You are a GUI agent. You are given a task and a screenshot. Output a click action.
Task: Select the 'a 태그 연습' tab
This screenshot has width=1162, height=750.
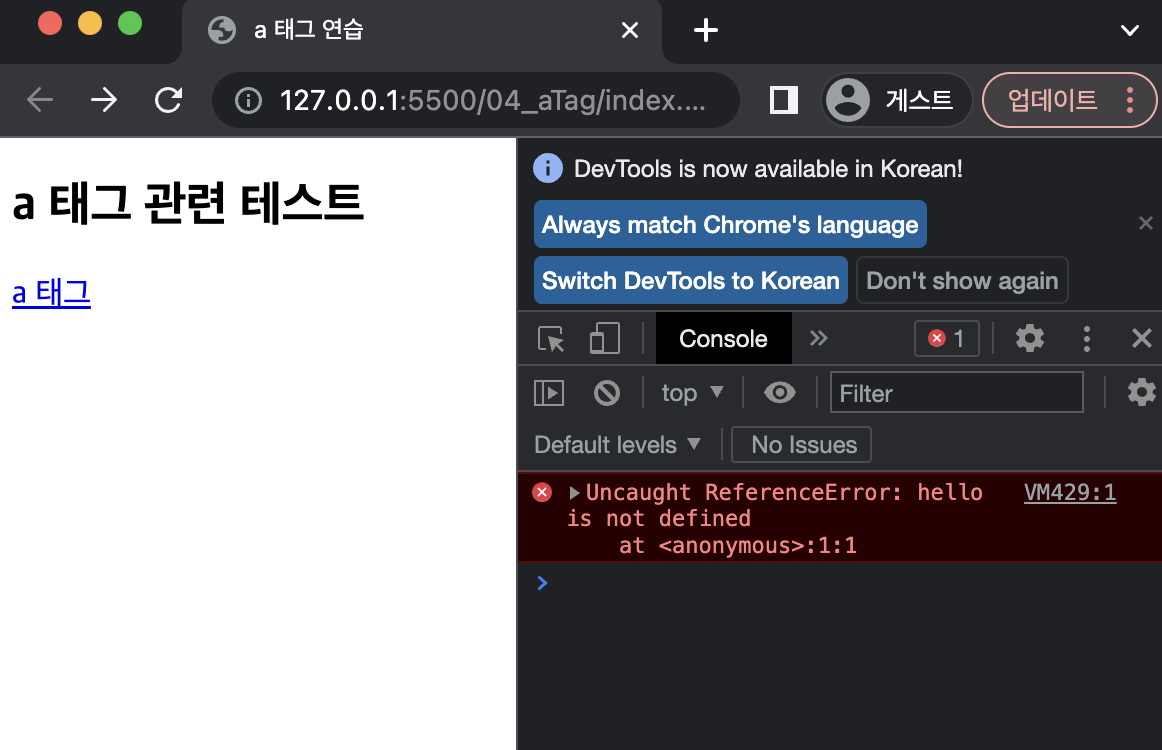(x=422, y=31)
